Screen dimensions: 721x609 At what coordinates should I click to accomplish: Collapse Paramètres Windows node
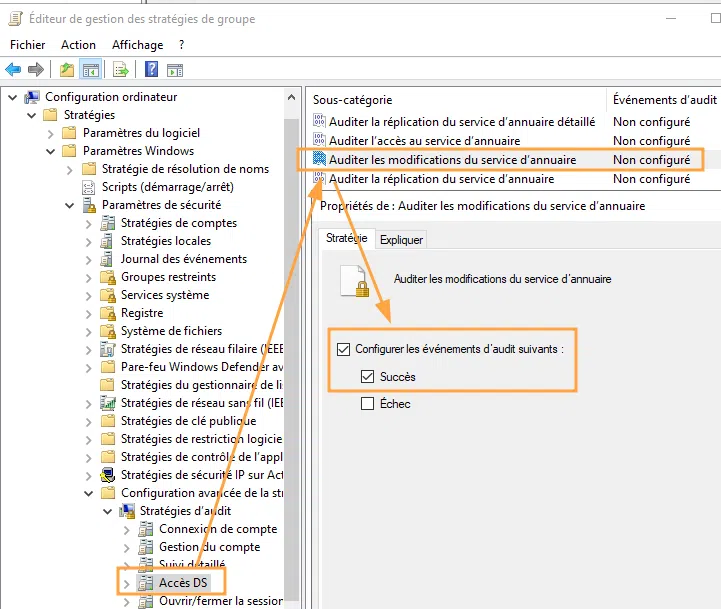pos(51,151)
